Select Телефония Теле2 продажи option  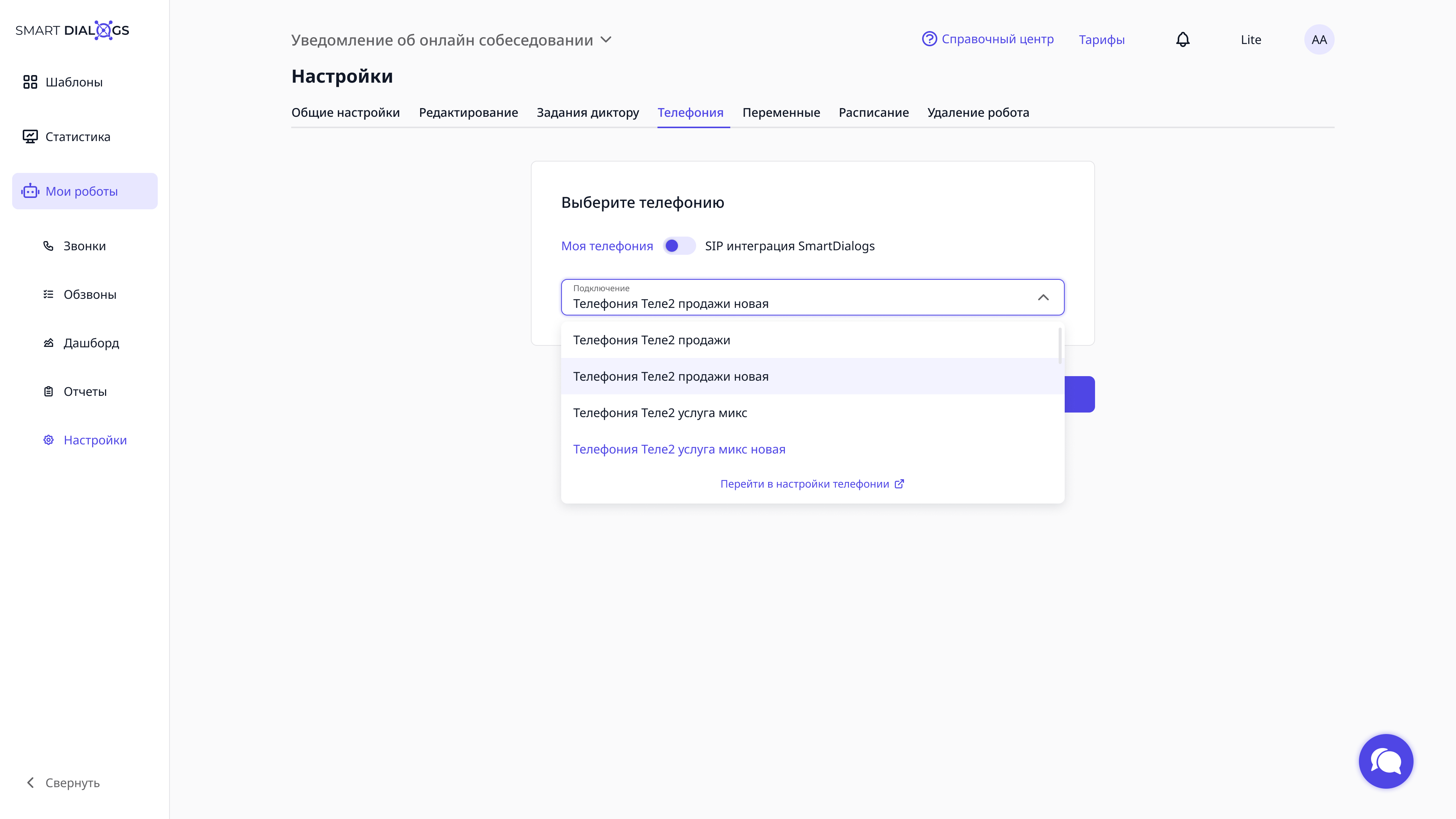pos(813,340)
